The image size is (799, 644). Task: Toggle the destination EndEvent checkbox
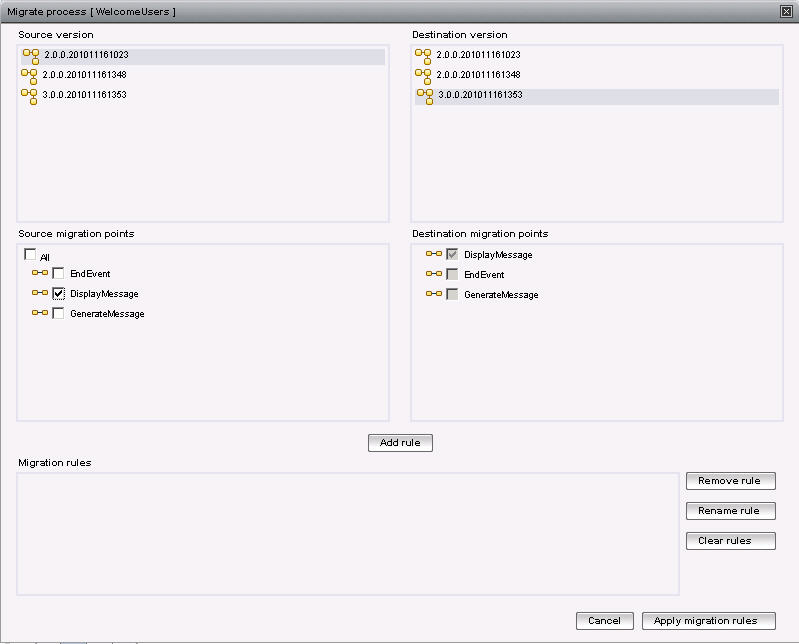452,274
